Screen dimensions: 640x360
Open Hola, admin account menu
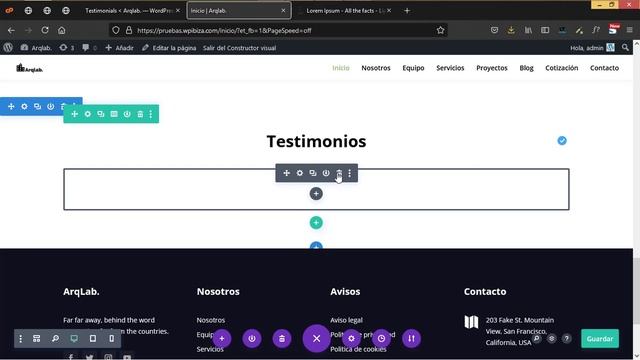[592, 48]
